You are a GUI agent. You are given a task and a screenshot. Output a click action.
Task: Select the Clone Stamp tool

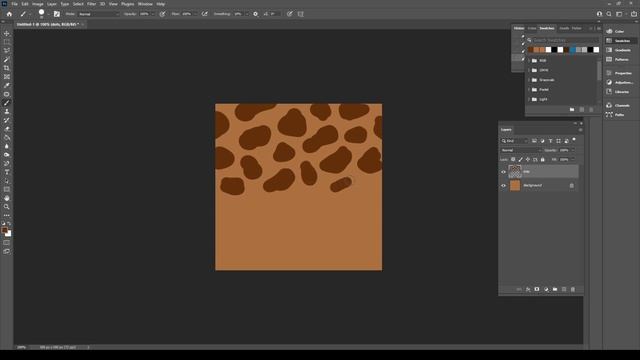7,111
